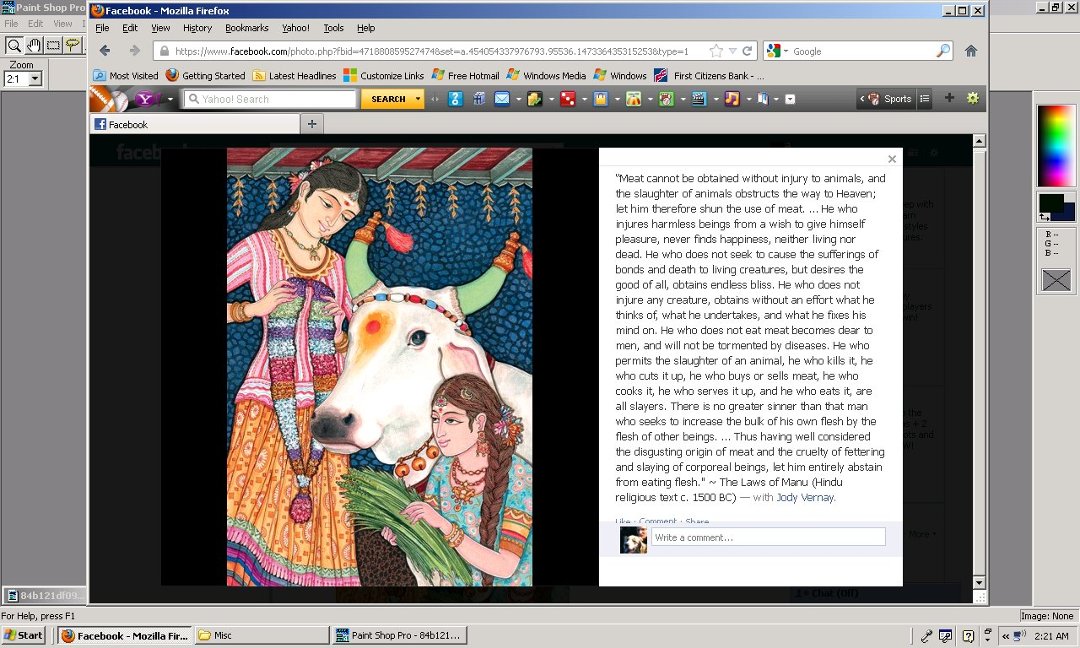Viewport: 1080px width, 648px height.
Task: Open the Yahoo! menu
Action: [x=295, y=28]
